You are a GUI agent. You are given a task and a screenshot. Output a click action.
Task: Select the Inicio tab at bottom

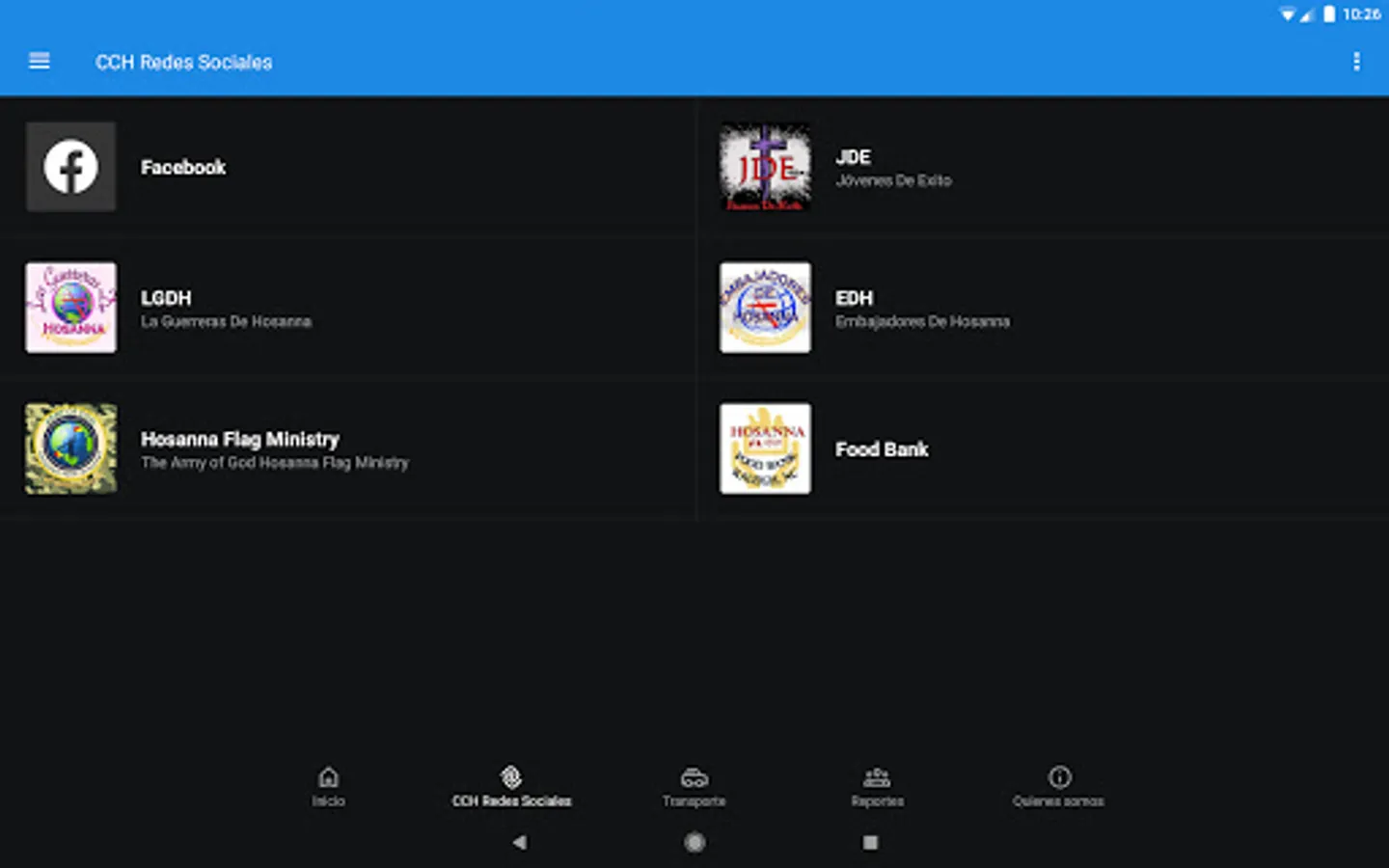coord(329,785)
